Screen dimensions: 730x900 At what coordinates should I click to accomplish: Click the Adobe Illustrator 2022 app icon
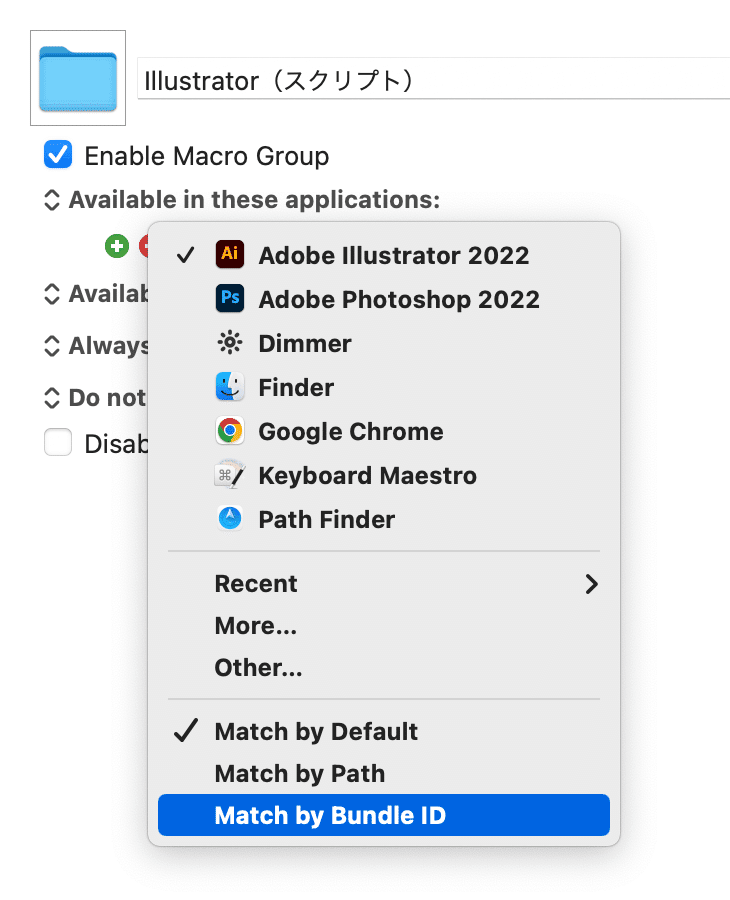pyautogui.click(x=230, y=254)
